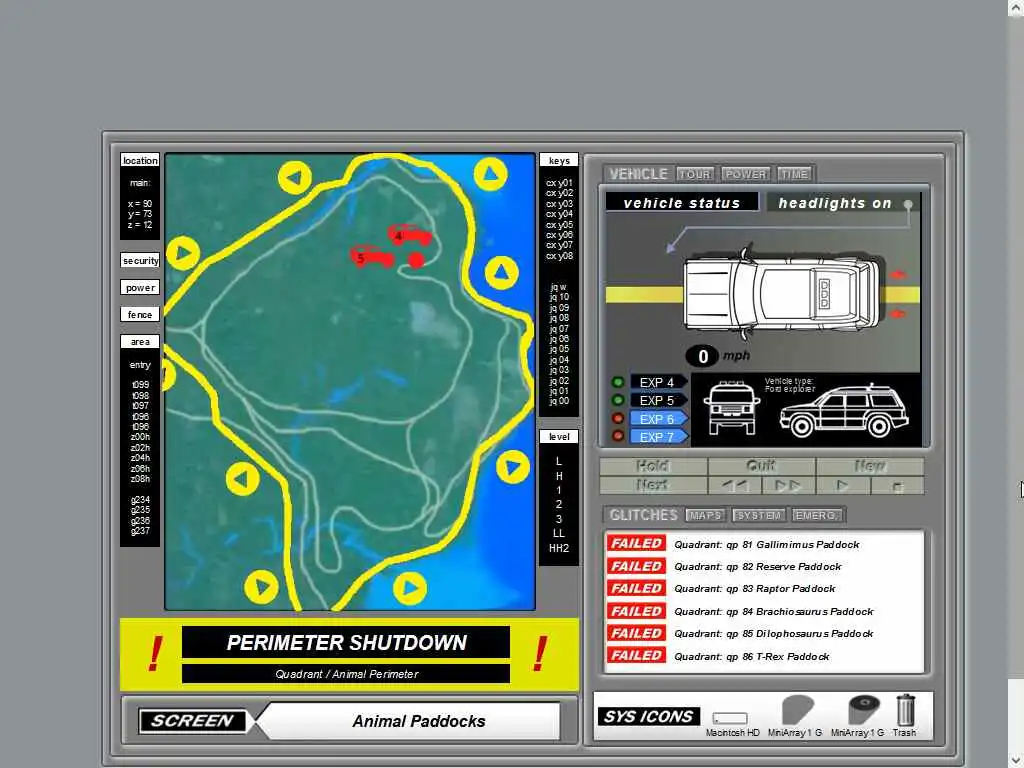Click yellow right arrow at map's bottom center
This screenshot has height=768, width=1024.
409,588
